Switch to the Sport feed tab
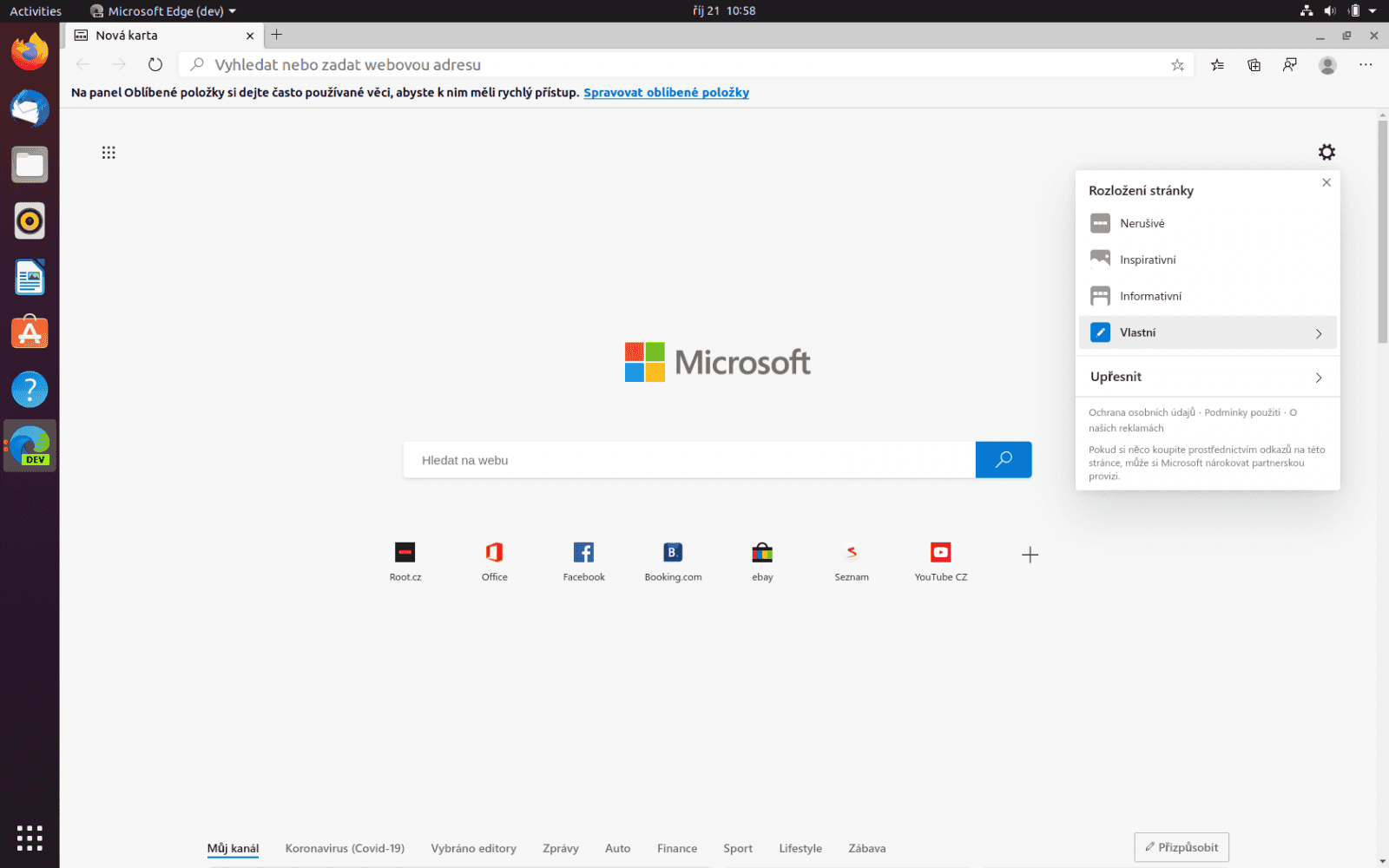 pos(737,848)
